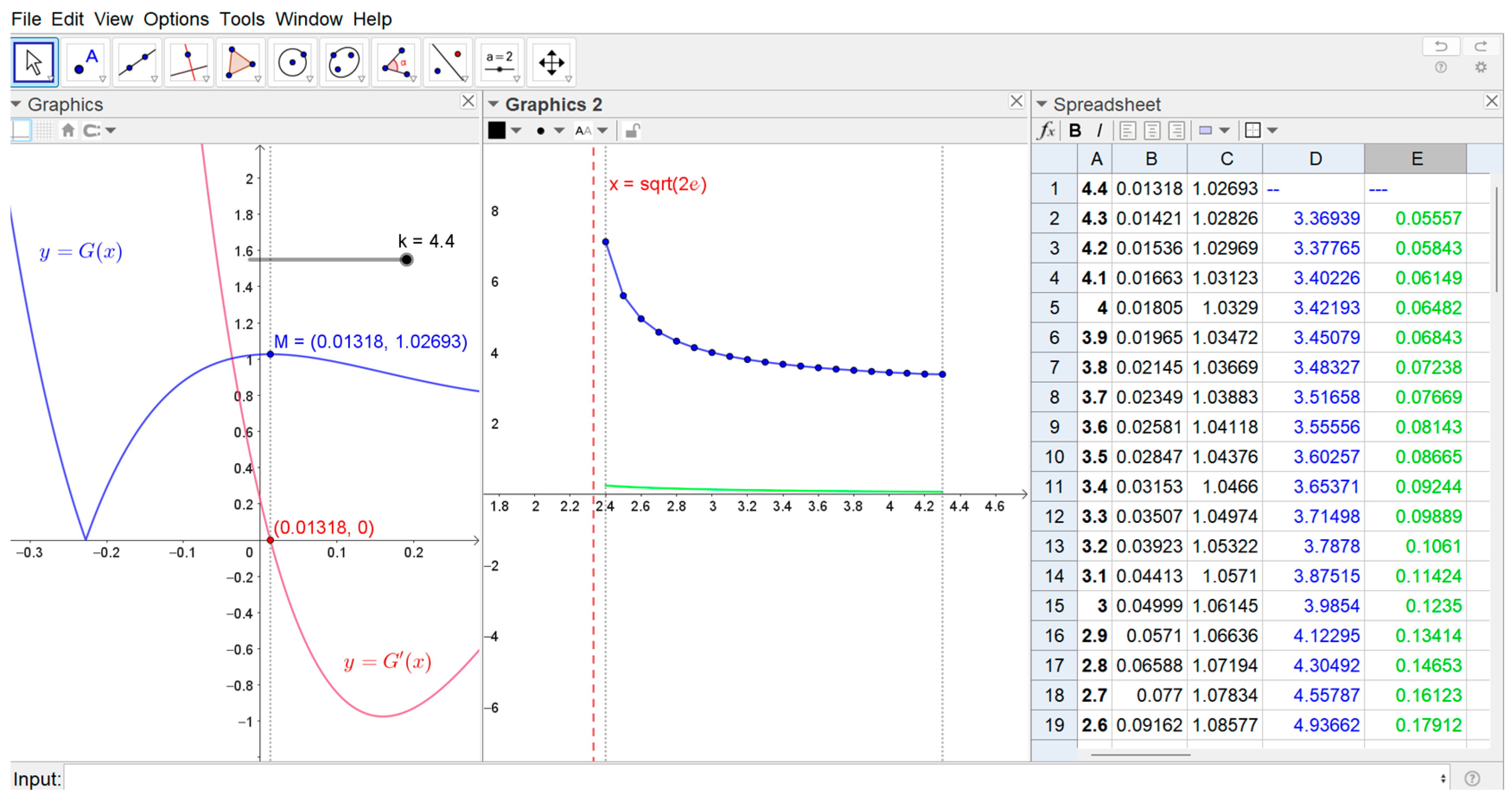Align spreadsheet cells center
This screenshot has height=801, width=1512.
1152,130
